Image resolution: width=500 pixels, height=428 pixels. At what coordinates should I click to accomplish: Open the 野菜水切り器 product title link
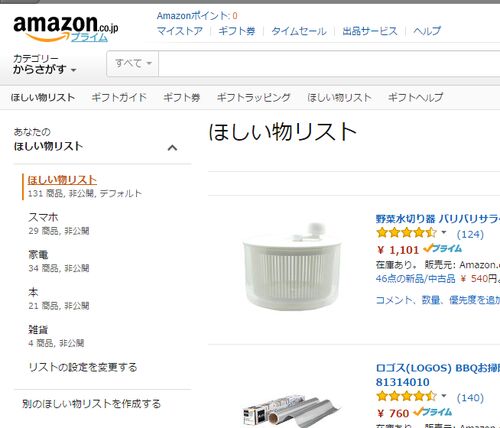438,219
